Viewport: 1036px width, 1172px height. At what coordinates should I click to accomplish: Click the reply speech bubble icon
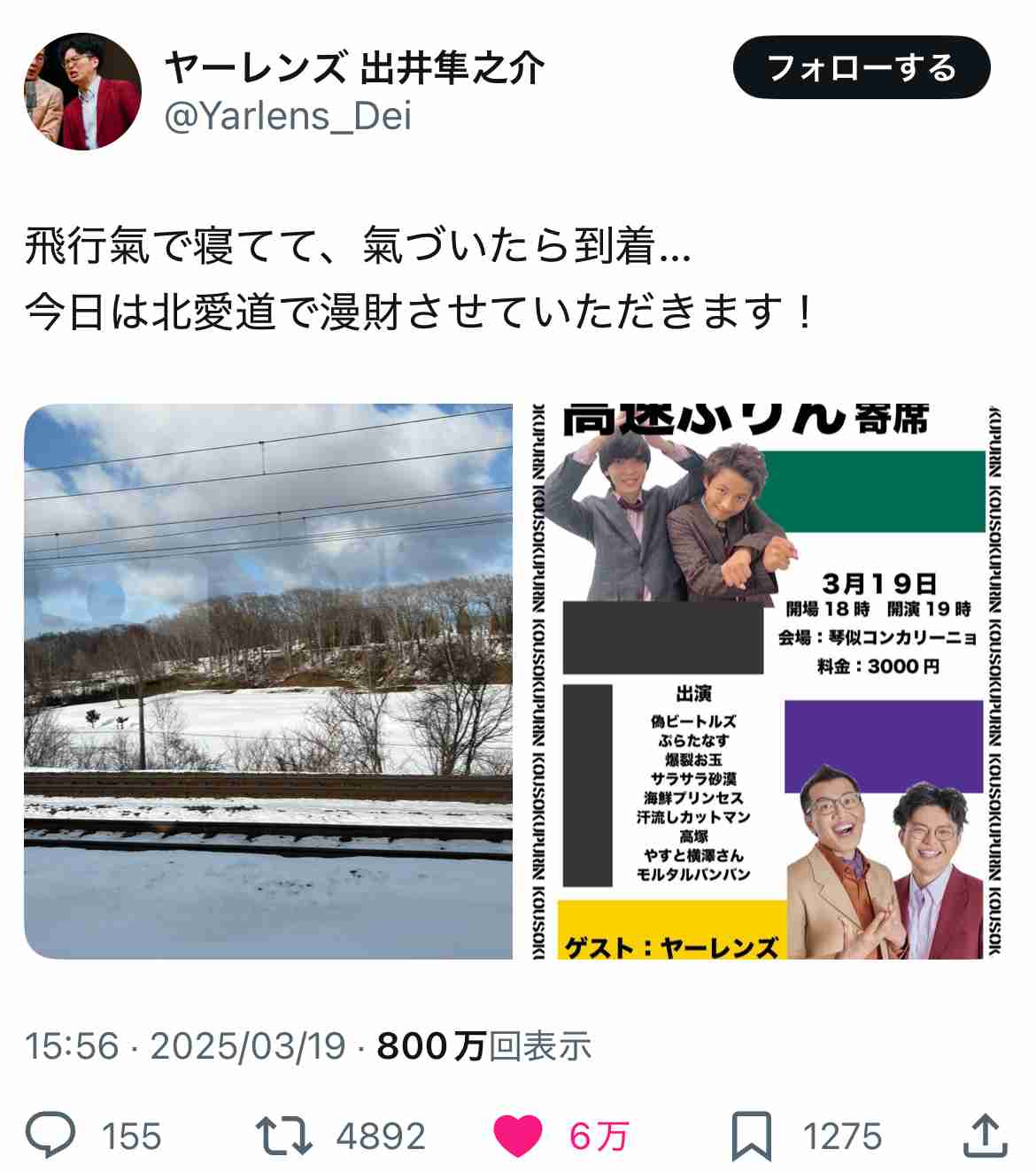click(50, 1135)
